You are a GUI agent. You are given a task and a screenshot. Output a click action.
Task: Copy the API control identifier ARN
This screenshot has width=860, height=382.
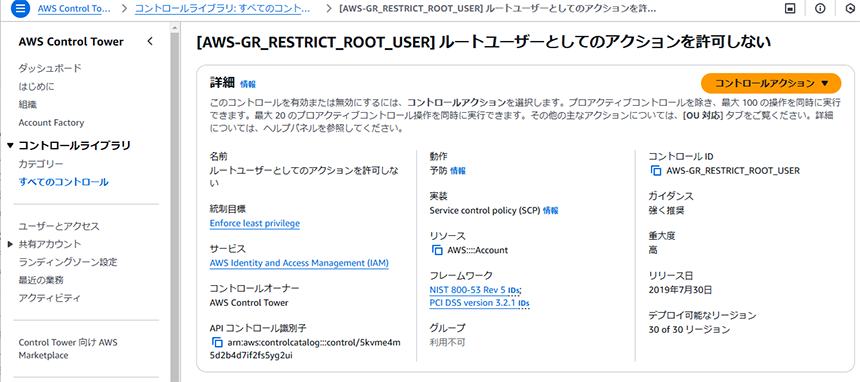217,342
